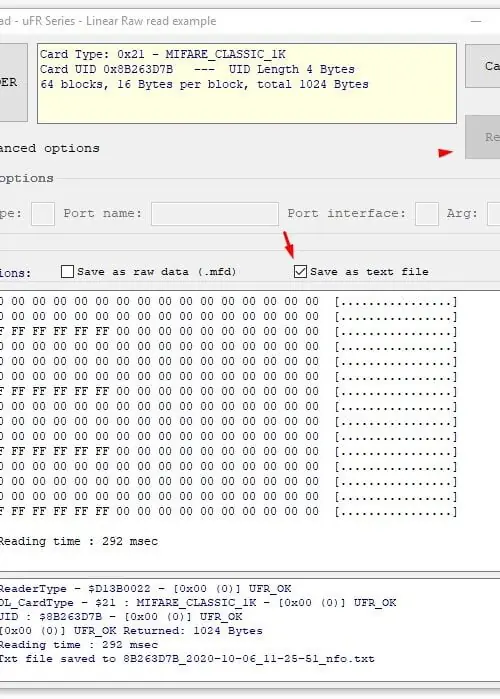Click the partially visible 'Ca' button

pyautogui.click(x=483, y=66)
